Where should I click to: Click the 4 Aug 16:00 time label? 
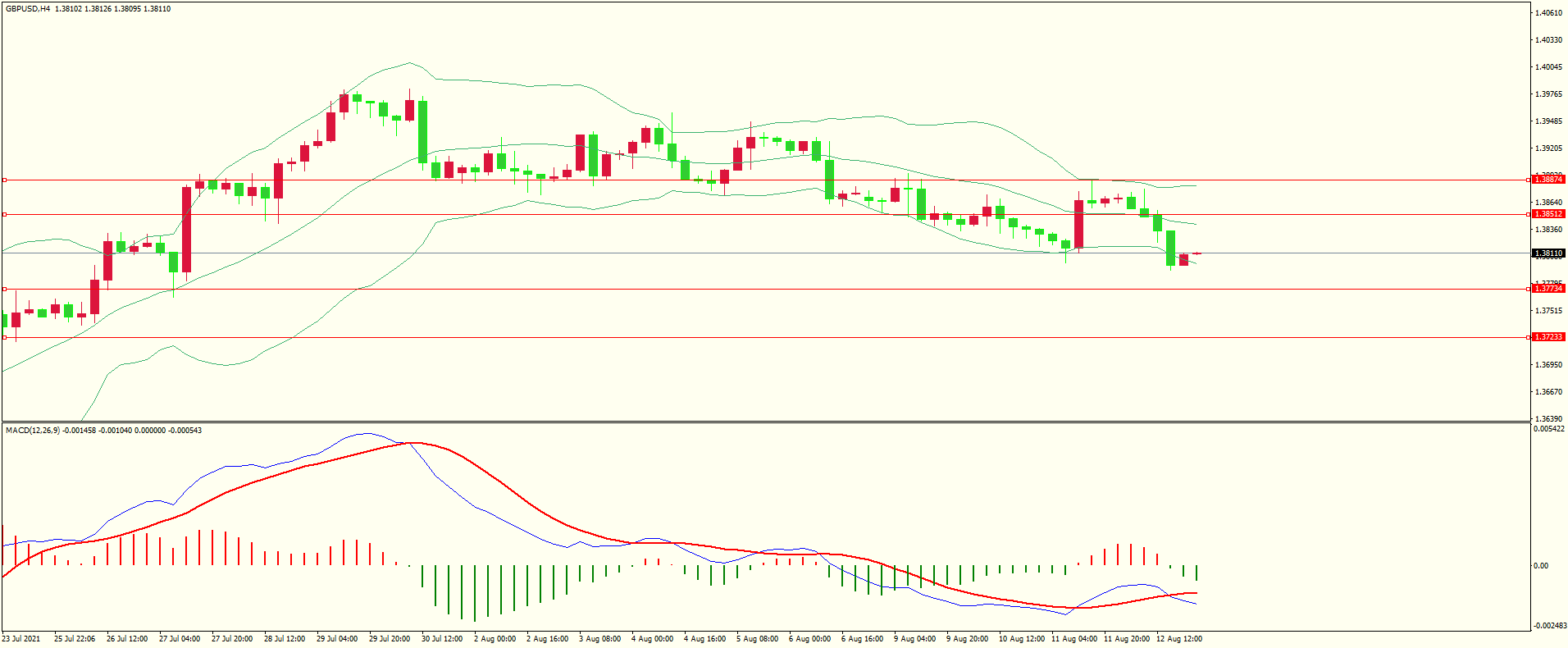pyautogui.click(x=704, y=639)
